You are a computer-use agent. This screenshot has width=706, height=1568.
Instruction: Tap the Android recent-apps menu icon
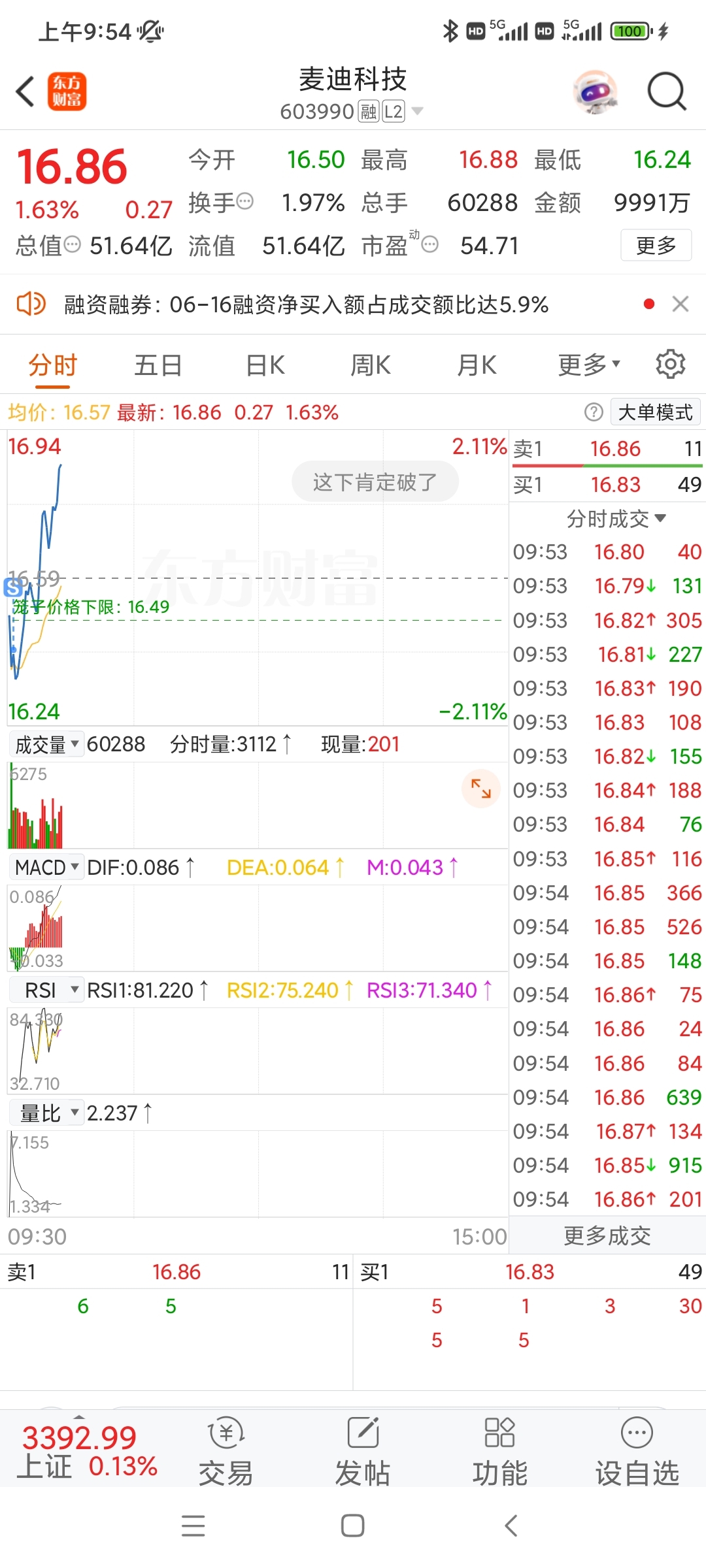click(x=193, y=1526)
